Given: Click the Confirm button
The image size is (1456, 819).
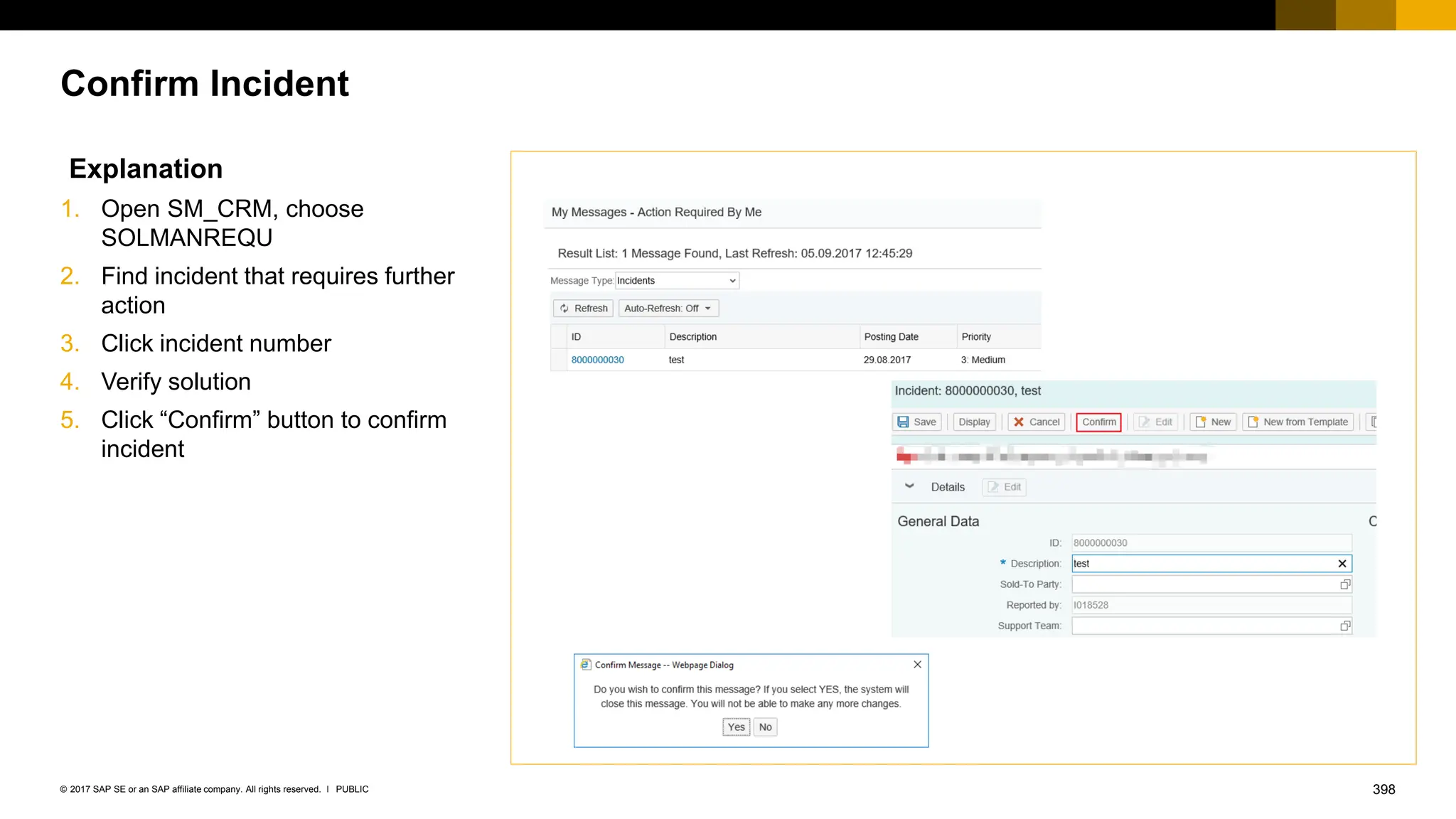Looking at the screenshot, I should [x=1098, y=422].
